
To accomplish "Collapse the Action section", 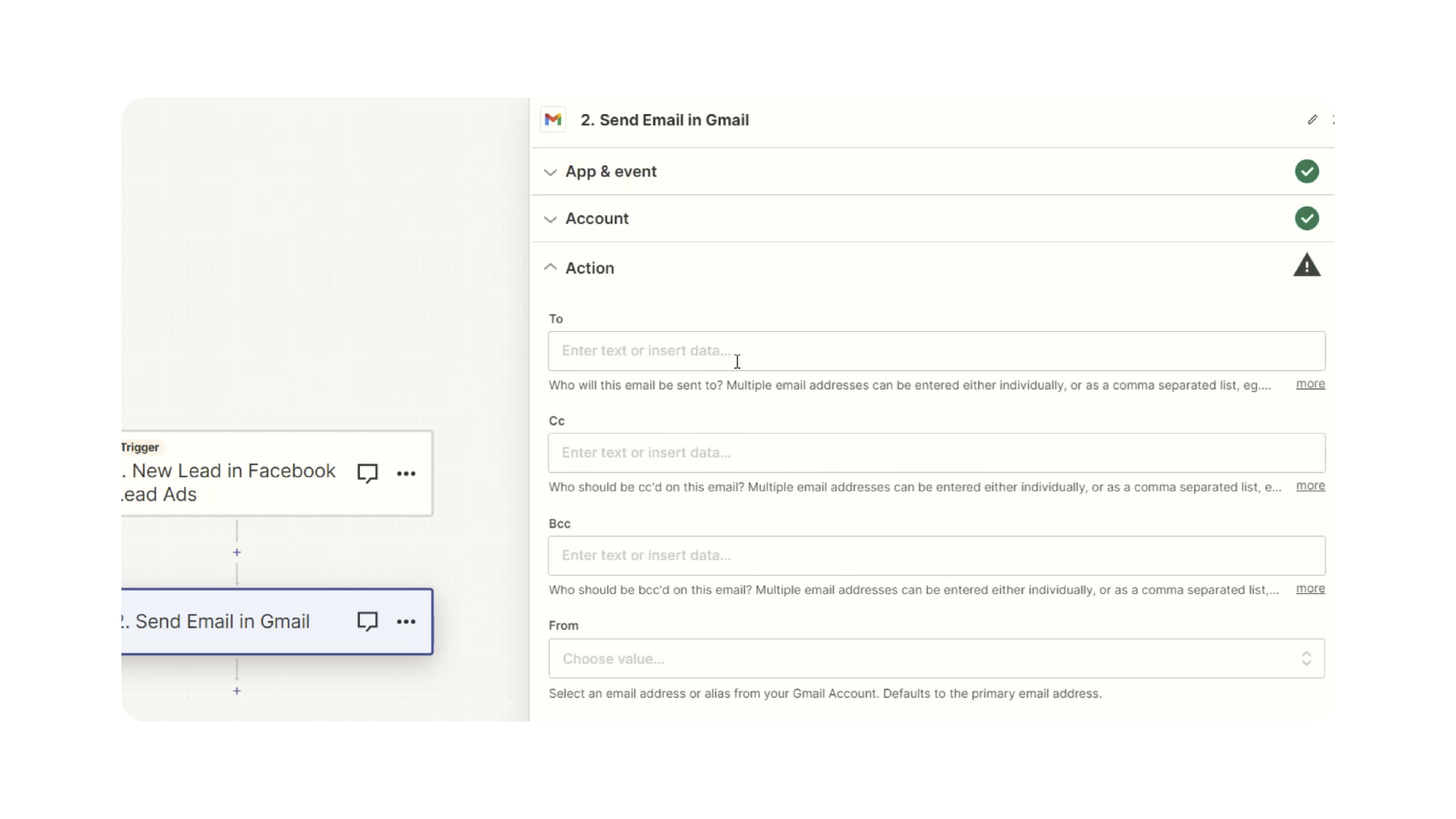I will [589, 268].
